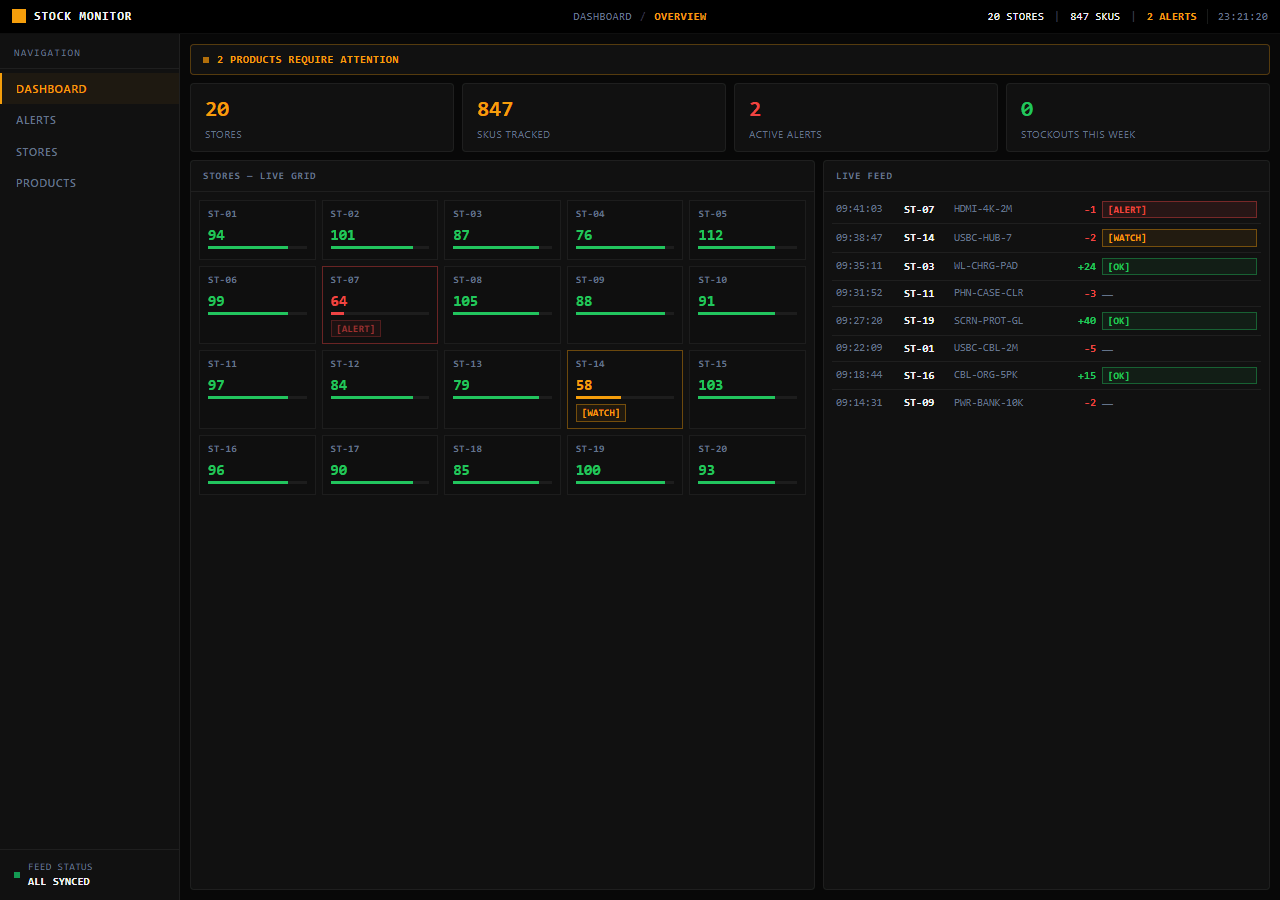1280x900 pixels.
Task: Open store tile ST-11
Action: (x=257, y=390)
